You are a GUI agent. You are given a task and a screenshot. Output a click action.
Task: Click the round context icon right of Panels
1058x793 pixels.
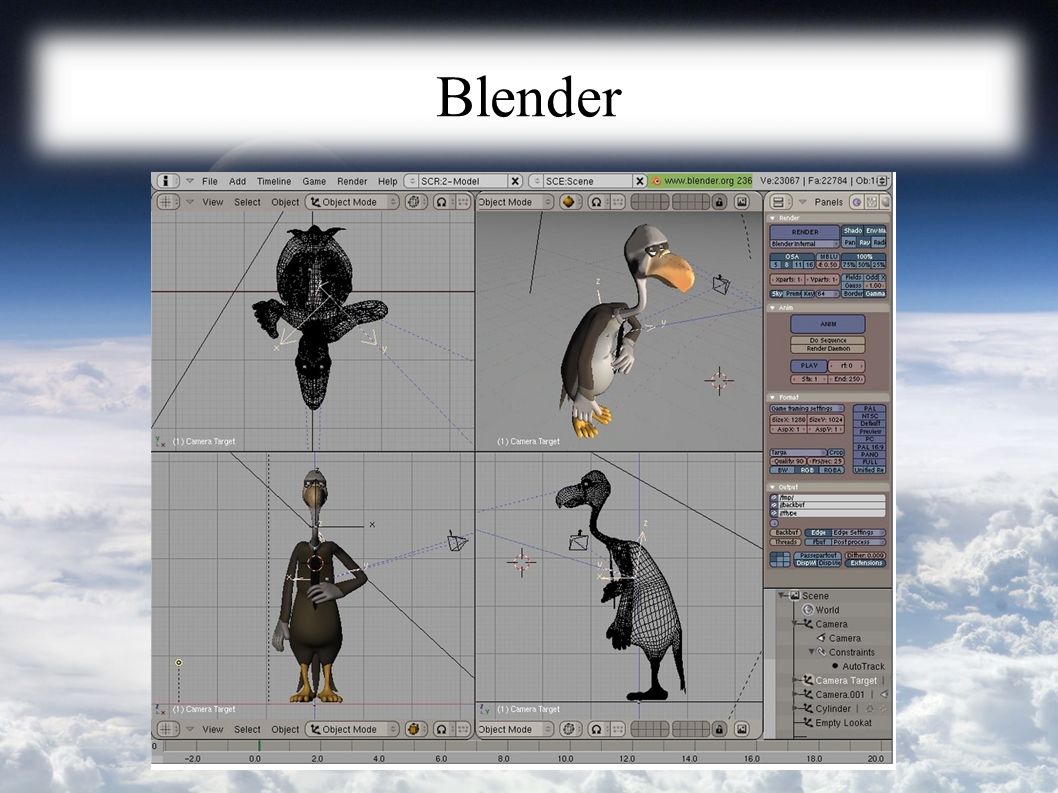856,202
